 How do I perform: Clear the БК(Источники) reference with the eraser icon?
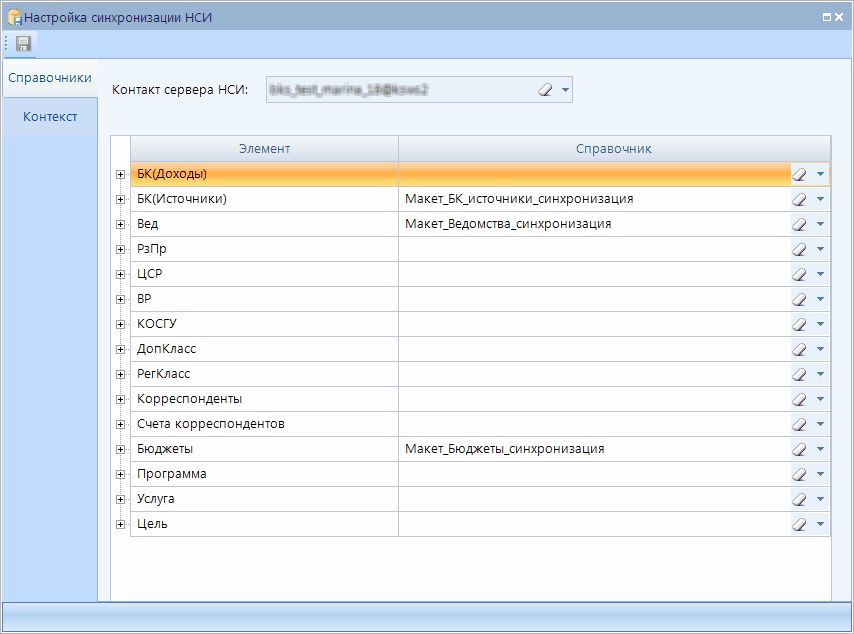[800, 199]
